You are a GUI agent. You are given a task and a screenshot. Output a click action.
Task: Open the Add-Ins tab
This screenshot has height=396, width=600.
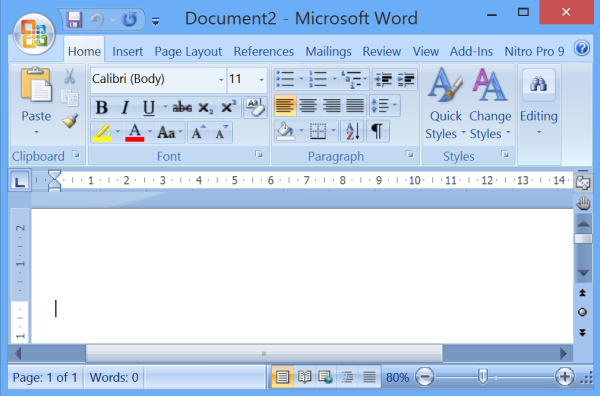click(471, 51)
